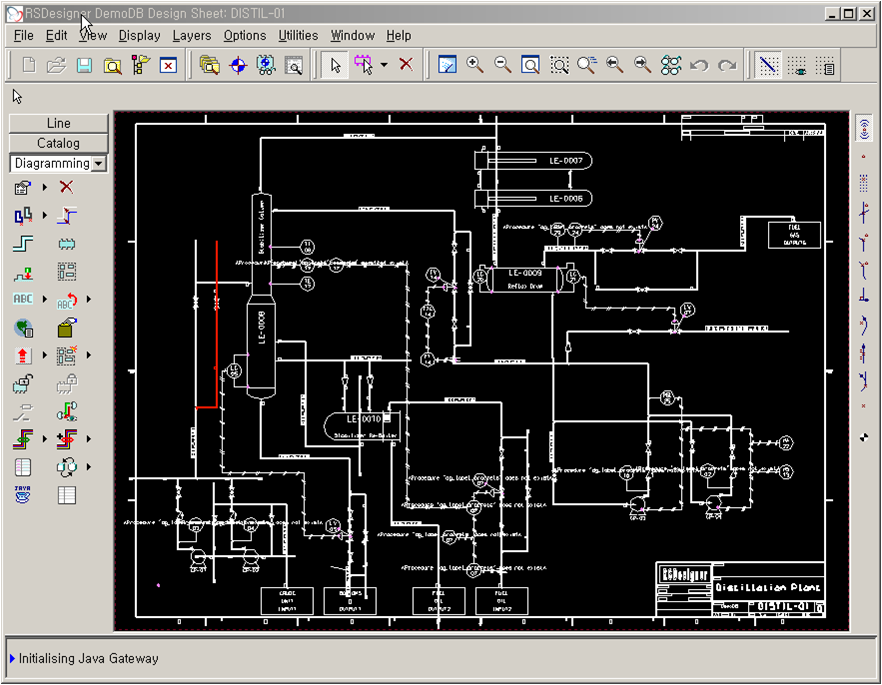Click the zoom next right-arrow magnifier
882x685 pixels.
click(x=643, y=65)
